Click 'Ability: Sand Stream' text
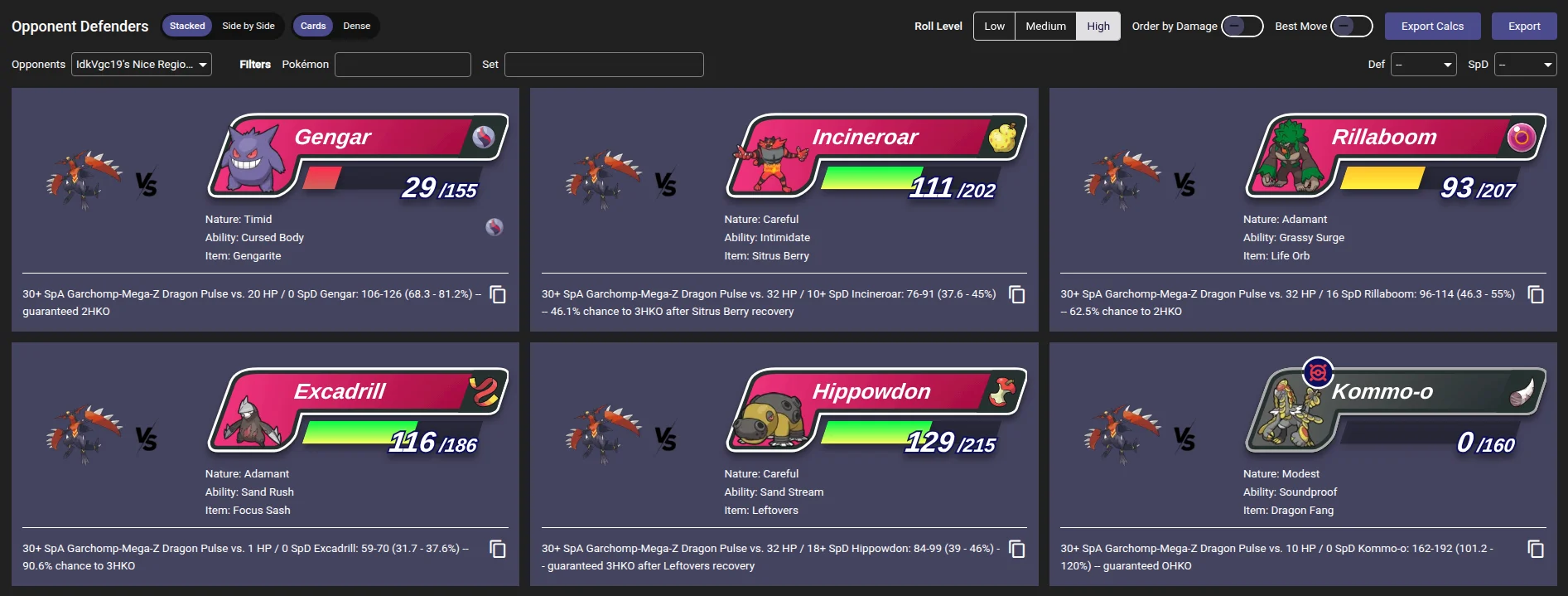Image resolution: width=1568 pixels, height=596 pixels. tap(774, 492)
